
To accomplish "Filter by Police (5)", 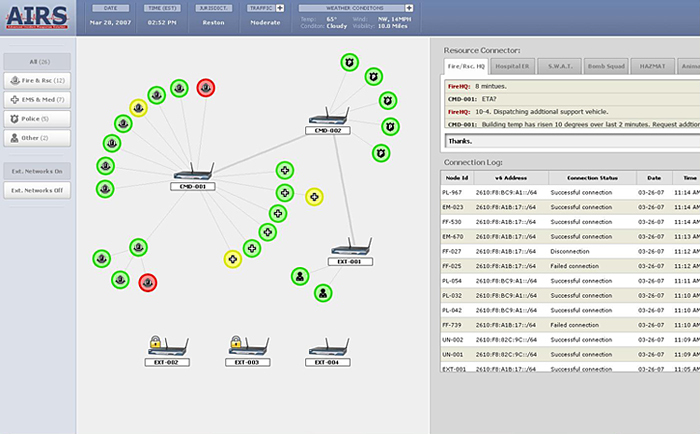I will click(x=37, y=119).
